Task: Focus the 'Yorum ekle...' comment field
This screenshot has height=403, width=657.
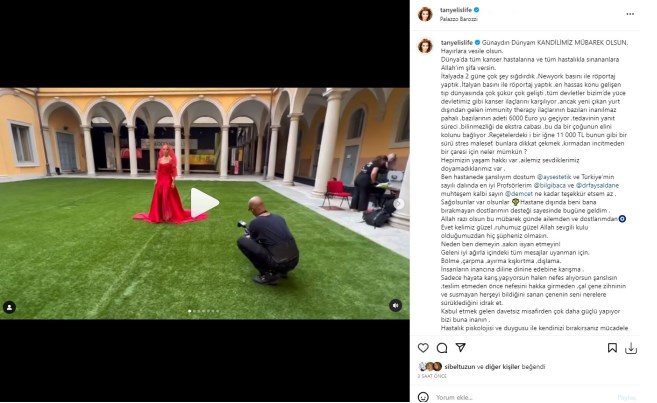Action: coord(524,397)
